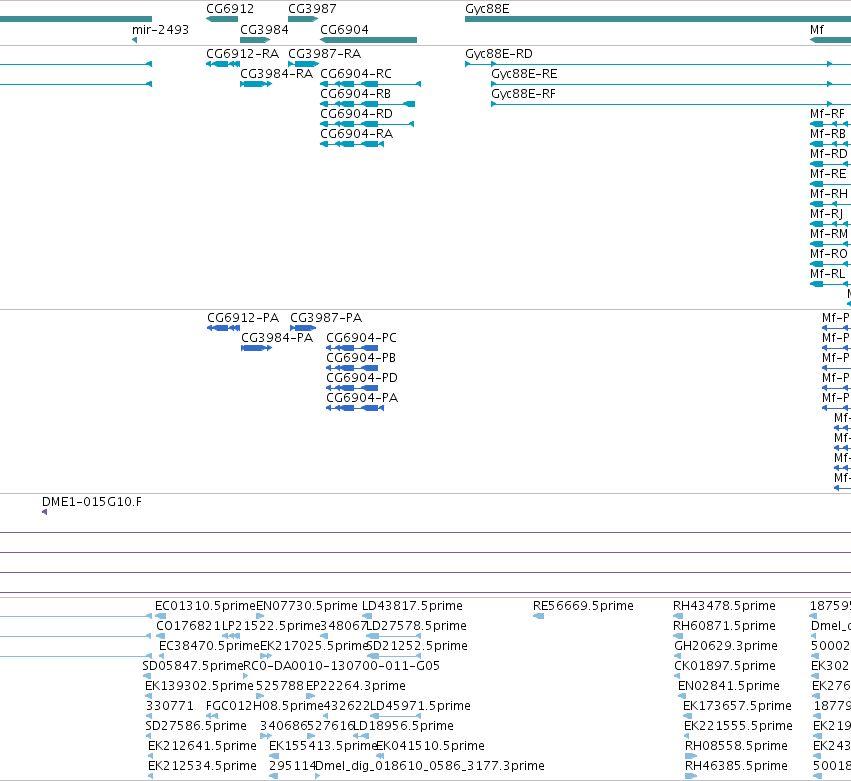Click the CG3984-RA transcript label
Viewport: 851px width, 781px height.
tap(277, 74)
